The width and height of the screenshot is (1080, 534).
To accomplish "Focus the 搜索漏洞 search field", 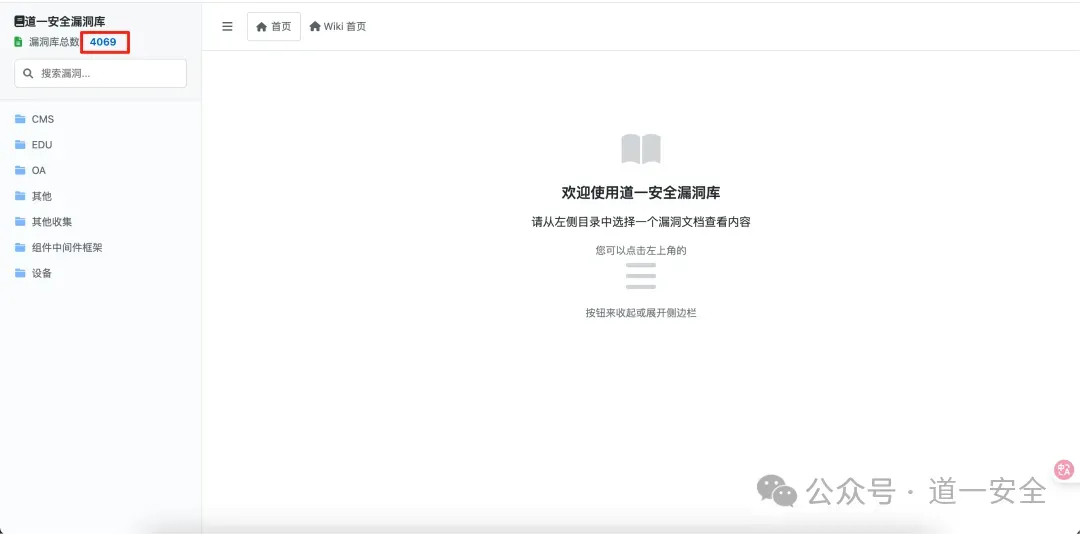I will coord(101,73).
